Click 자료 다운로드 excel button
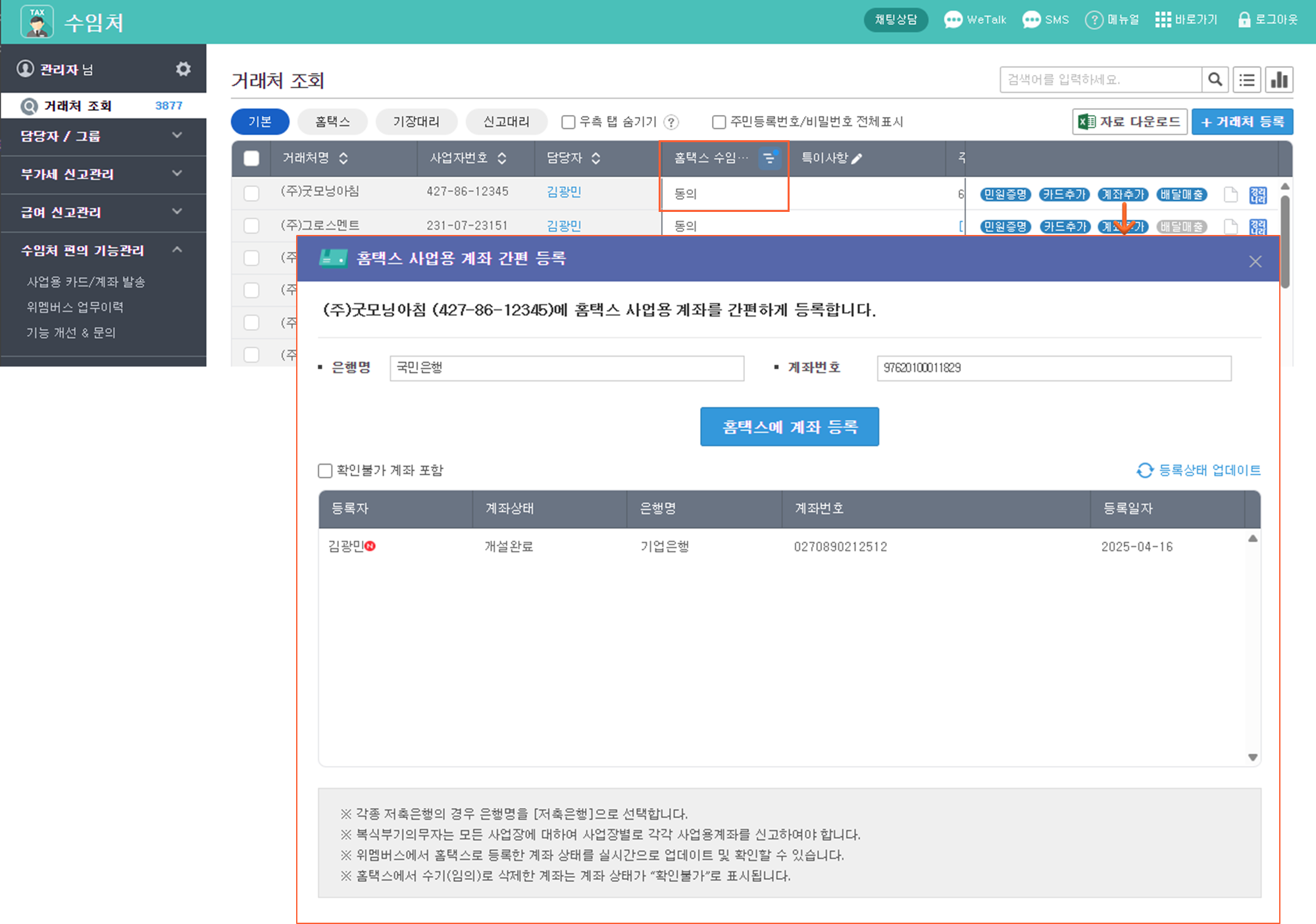This screenshot has width=1316, height=924. [1130, 122]
